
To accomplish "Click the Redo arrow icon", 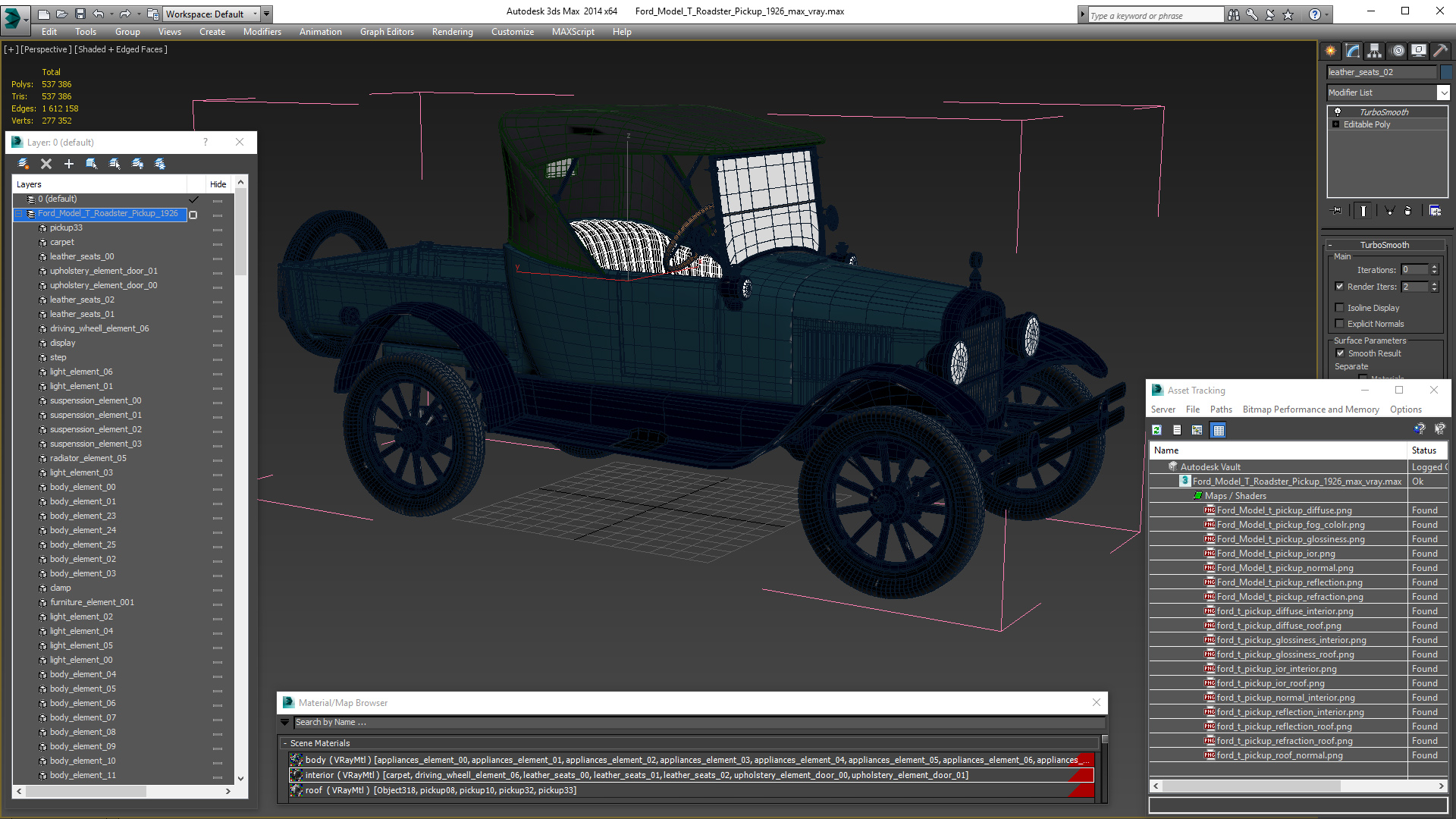I will point(125,14).
